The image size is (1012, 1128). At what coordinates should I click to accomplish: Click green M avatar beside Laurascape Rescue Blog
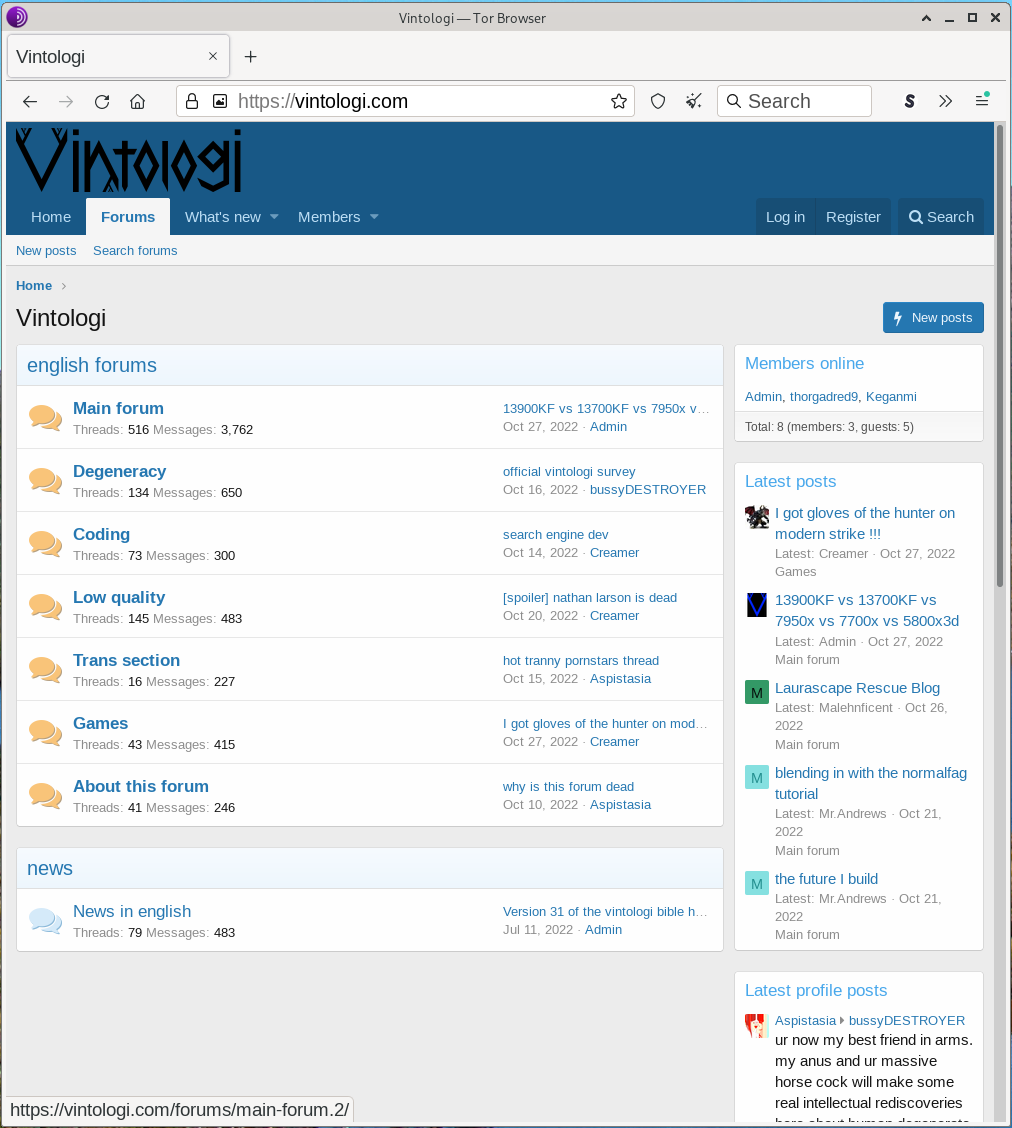click(757, 692)
